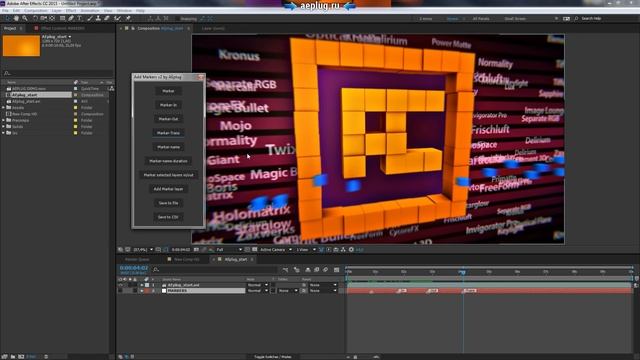Open the Composition menu
Screen dimensions: 640x360
tap(36, 11)
